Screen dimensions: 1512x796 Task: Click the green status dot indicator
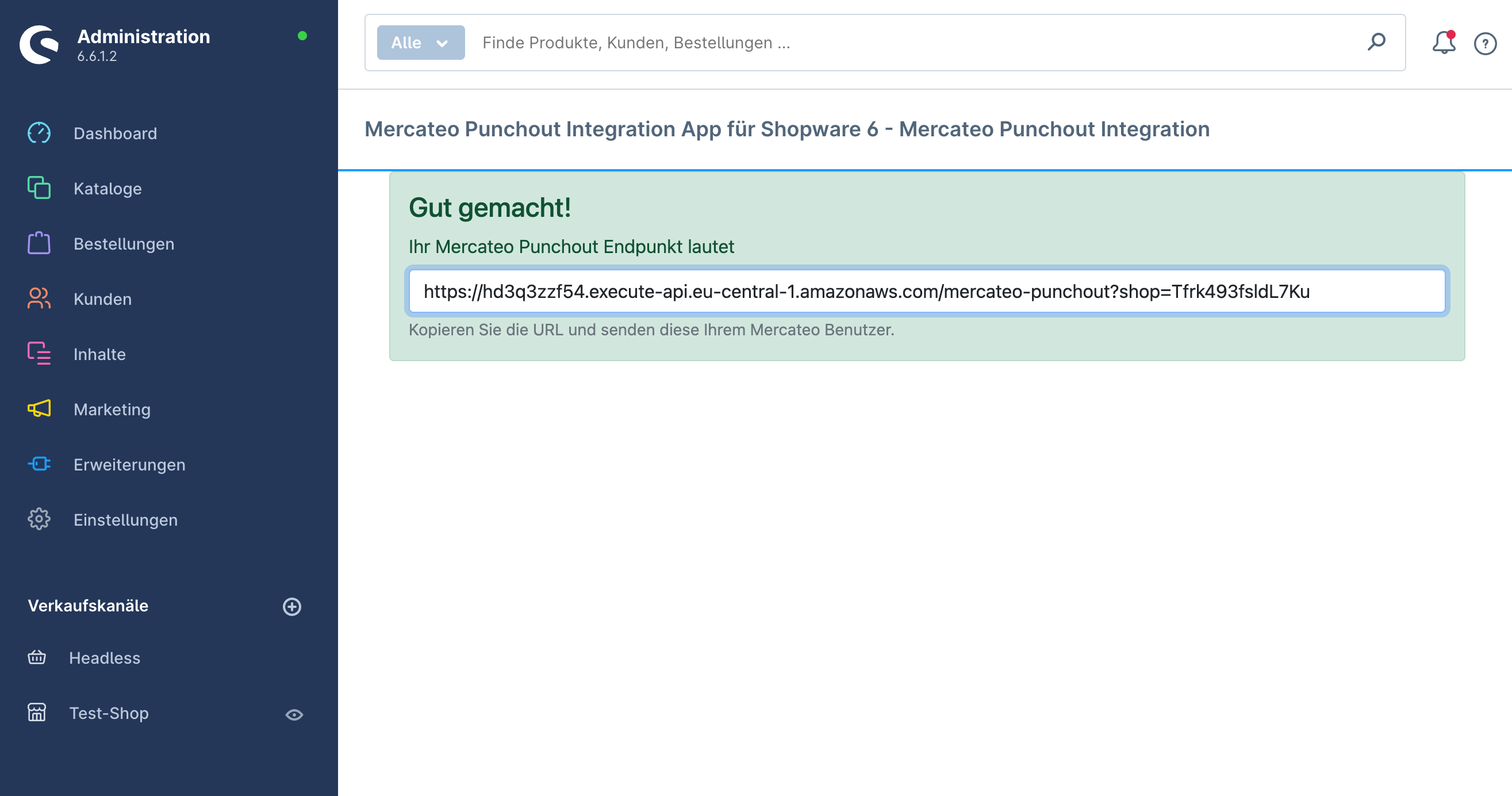[302, 36]
